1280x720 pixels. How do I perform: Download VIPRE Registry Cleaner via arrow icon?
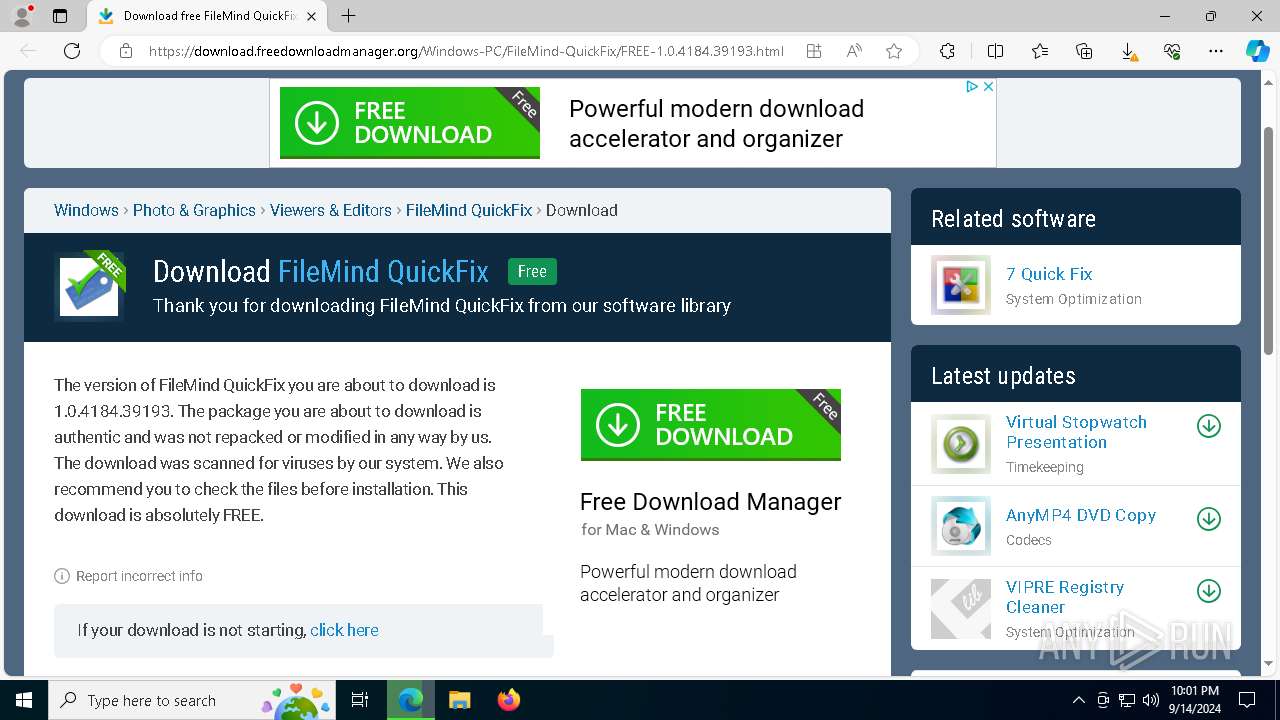click(x=1209, y=591)
